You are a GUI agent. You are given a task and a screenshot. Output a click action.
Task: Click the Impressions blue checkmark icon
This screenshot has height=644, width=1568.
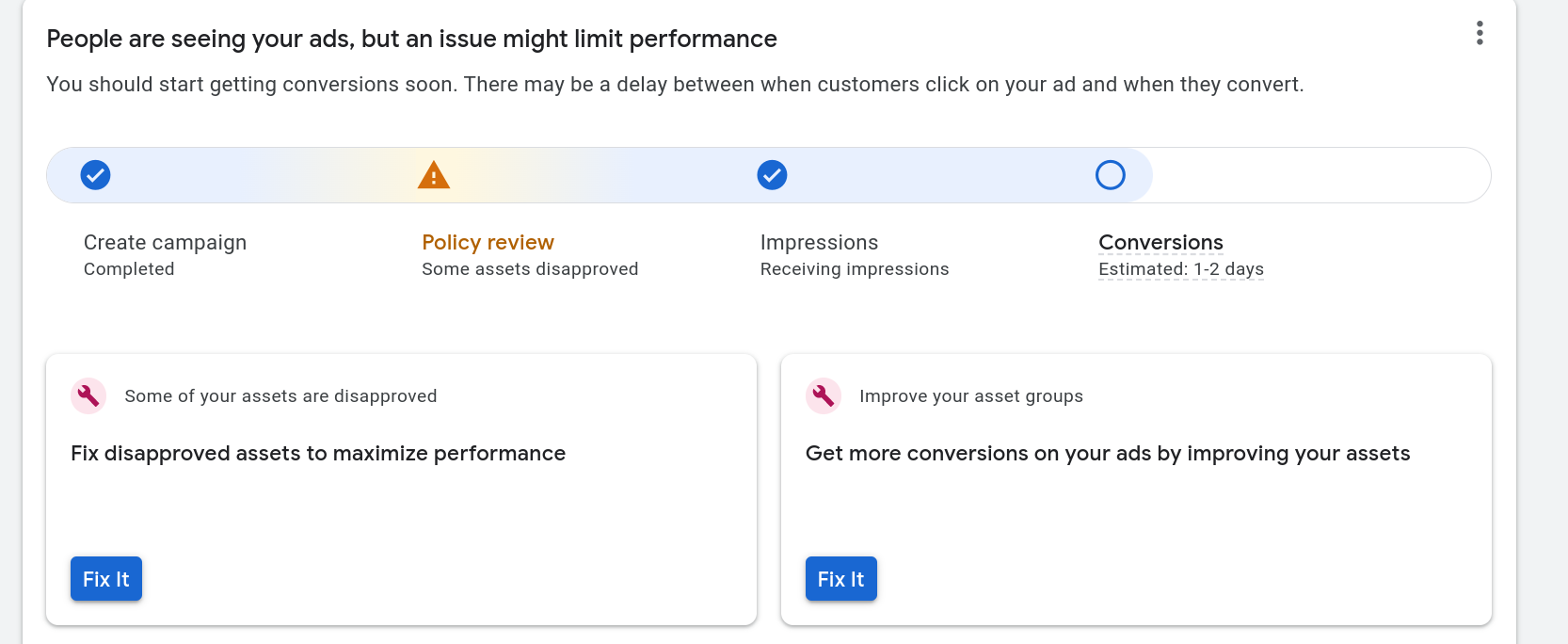coord(772,175)
